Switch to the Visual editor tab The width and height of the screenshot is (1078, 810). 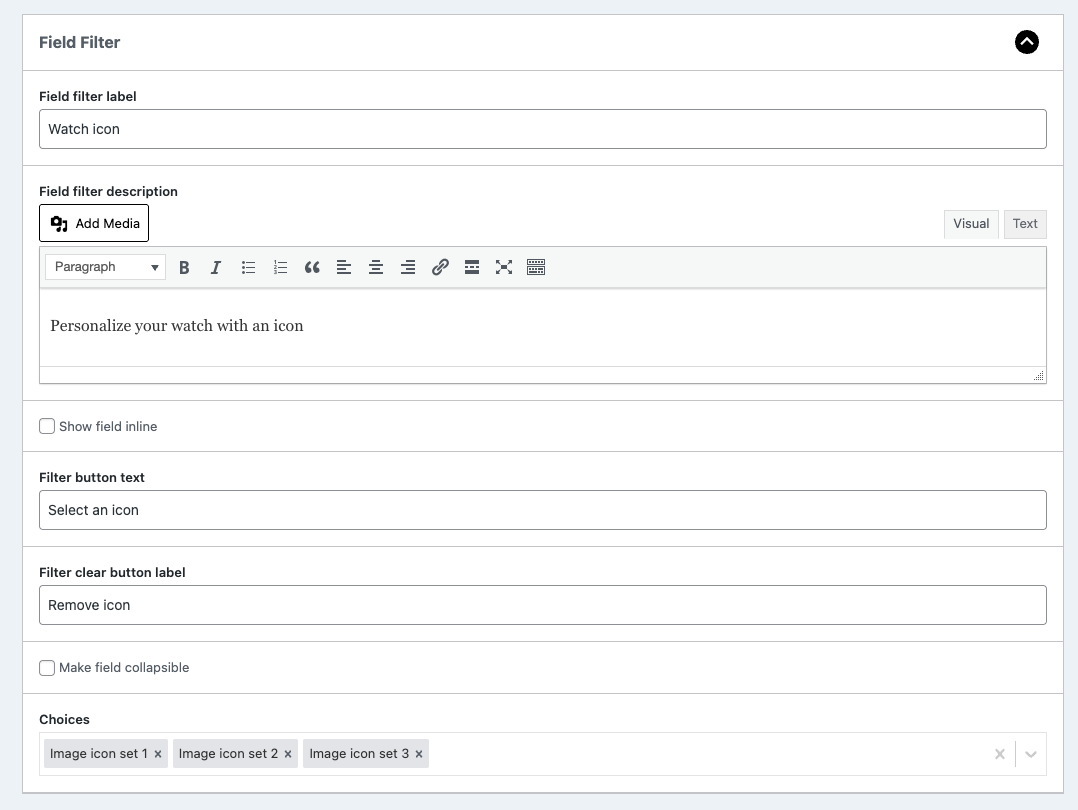pos(970,224)
